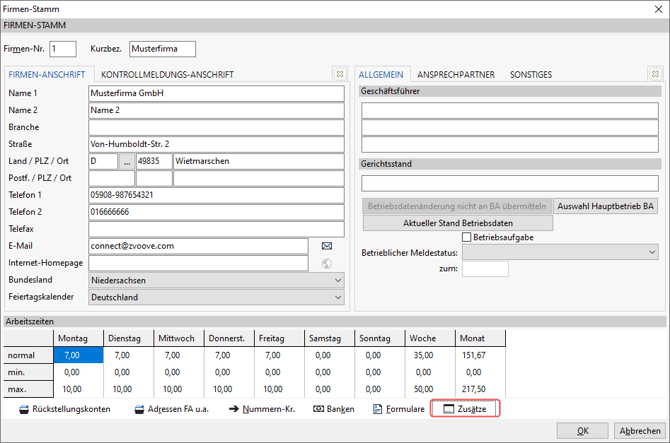670x443 pixels.
Task: Click the Auswahl Hauptbetrieb BA button
Action: tap(606, 206)
